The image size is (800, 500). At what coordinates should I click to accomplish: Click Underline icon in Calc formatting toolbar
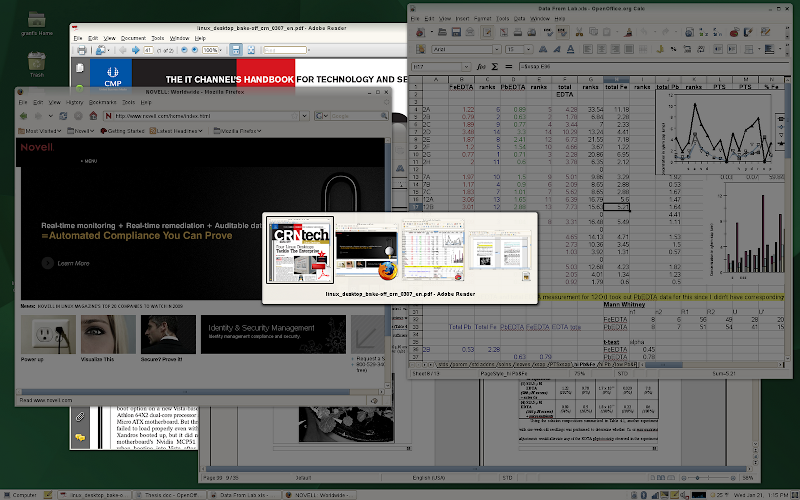click(x=570, y=49)
